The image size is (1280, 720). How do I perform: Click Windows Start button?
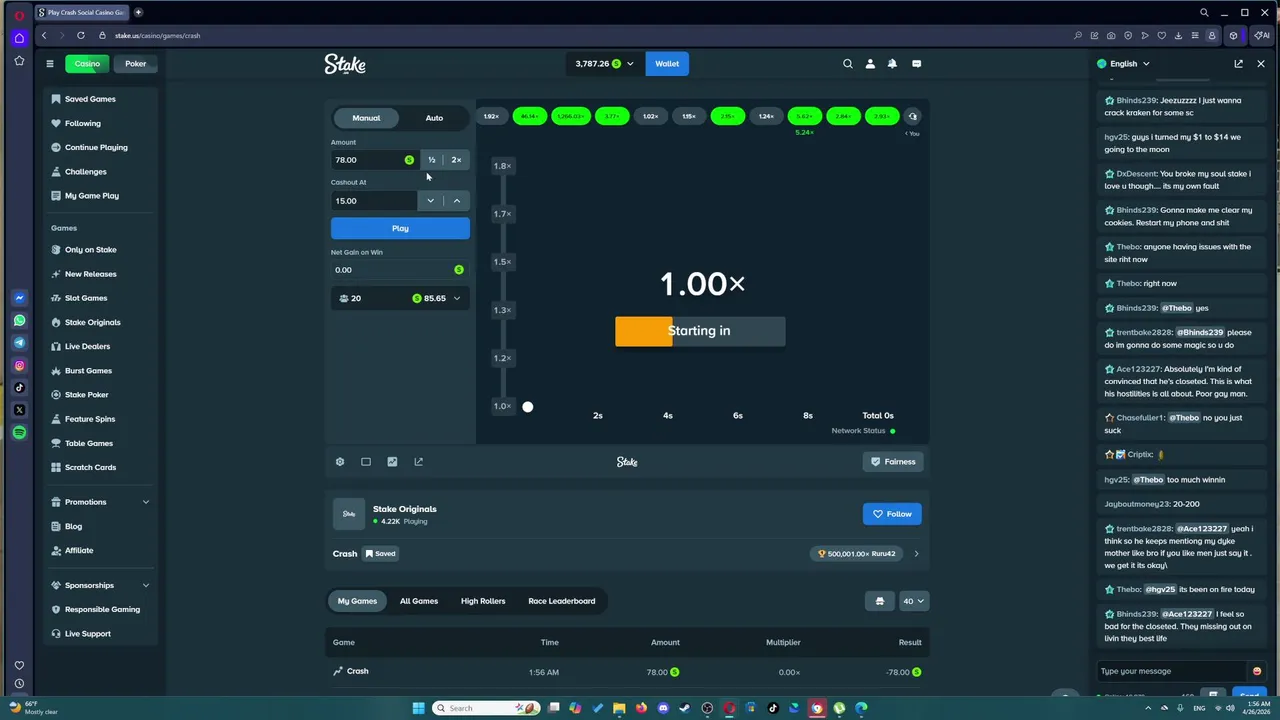pos(418,708)
